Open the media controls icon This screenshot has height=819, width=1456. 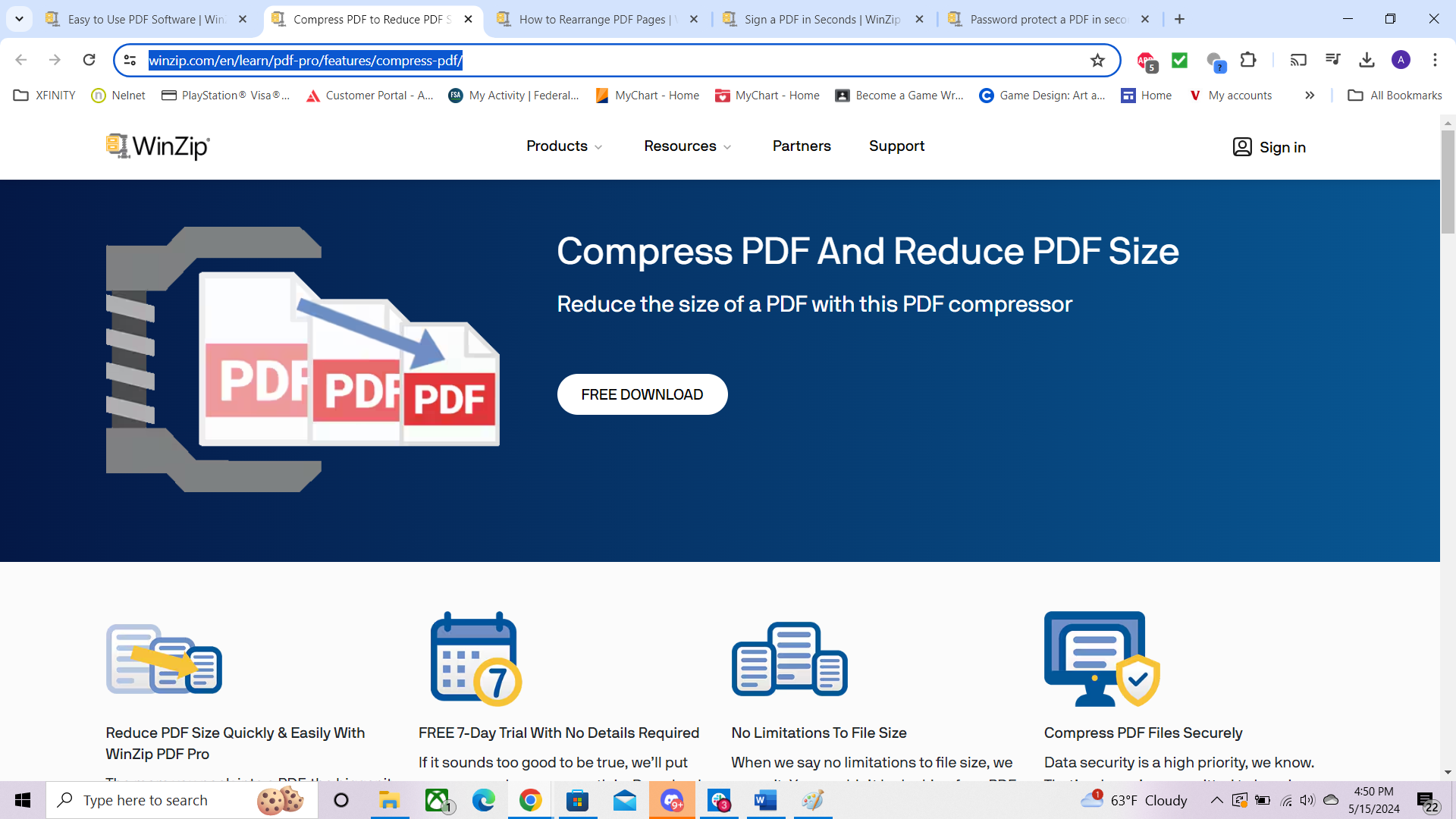(x=1332, y=60)
